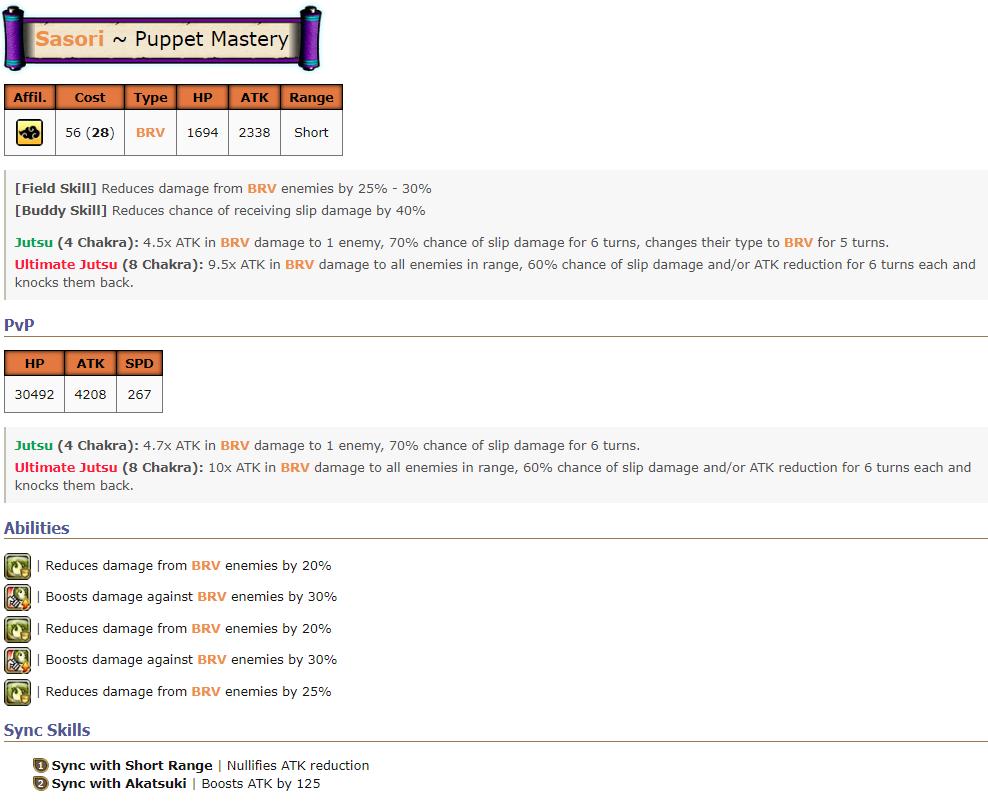The height and width of the screenshot is (805, 988).
Task: Click the 'Type' column header
Action: [x=151, y=97]
